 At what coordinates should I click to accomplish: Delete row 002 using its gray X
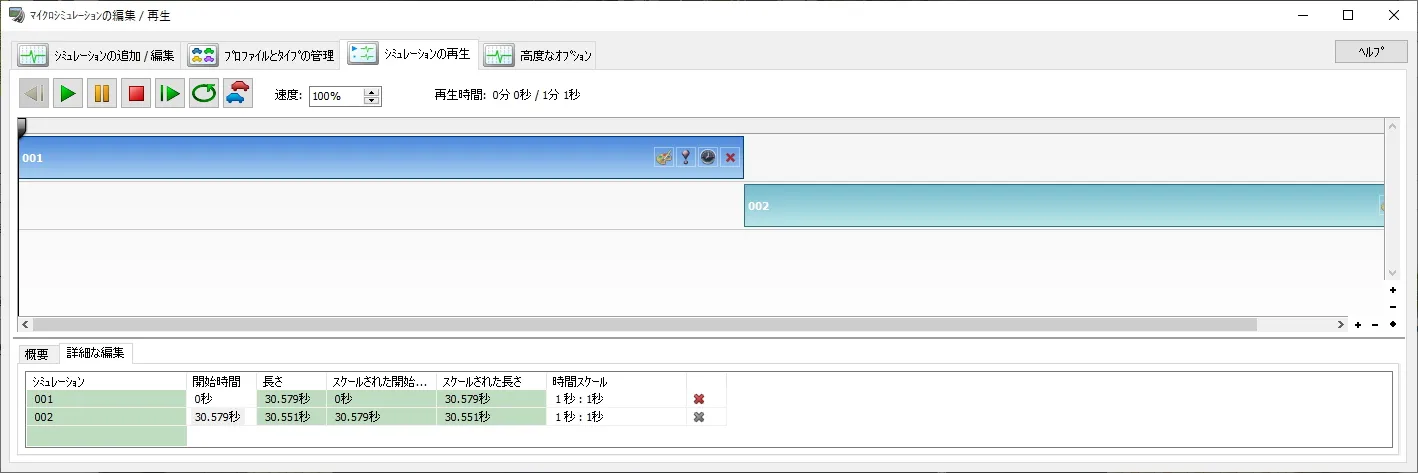(699, 417)
